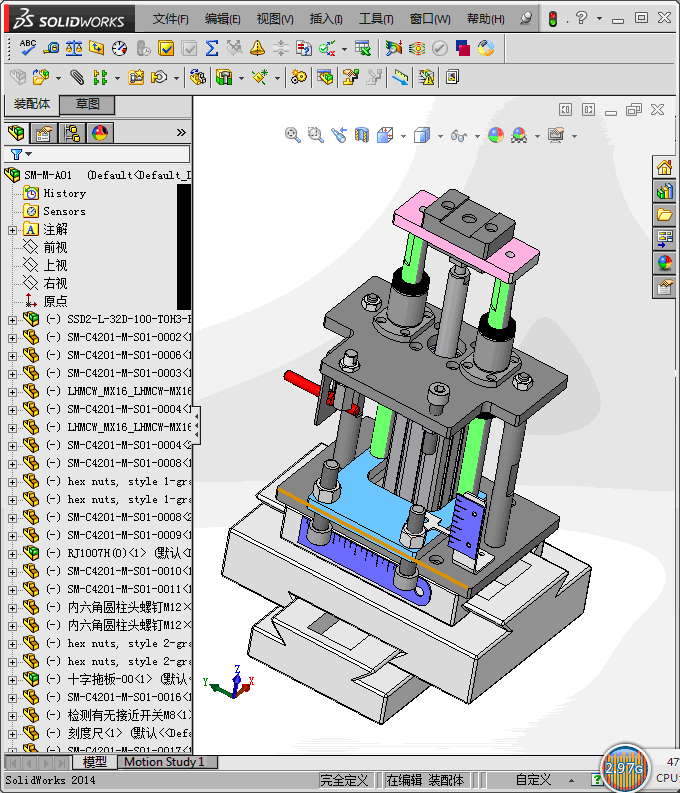
Task: Open Design Library task pane icon
Action: click(664, 191)
